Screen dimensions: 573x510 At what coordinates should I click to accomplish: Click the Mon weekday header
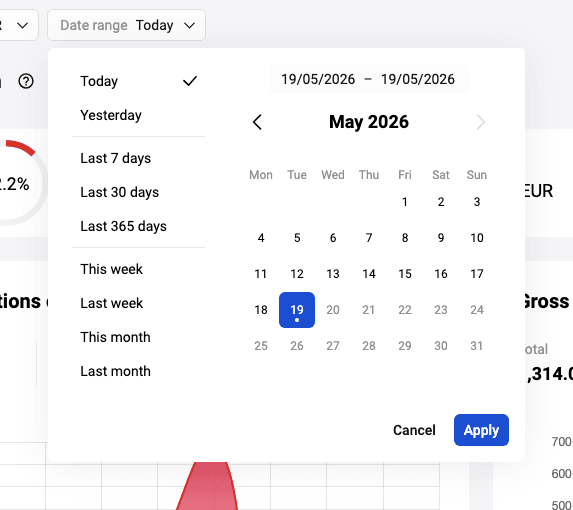[261, 175]
